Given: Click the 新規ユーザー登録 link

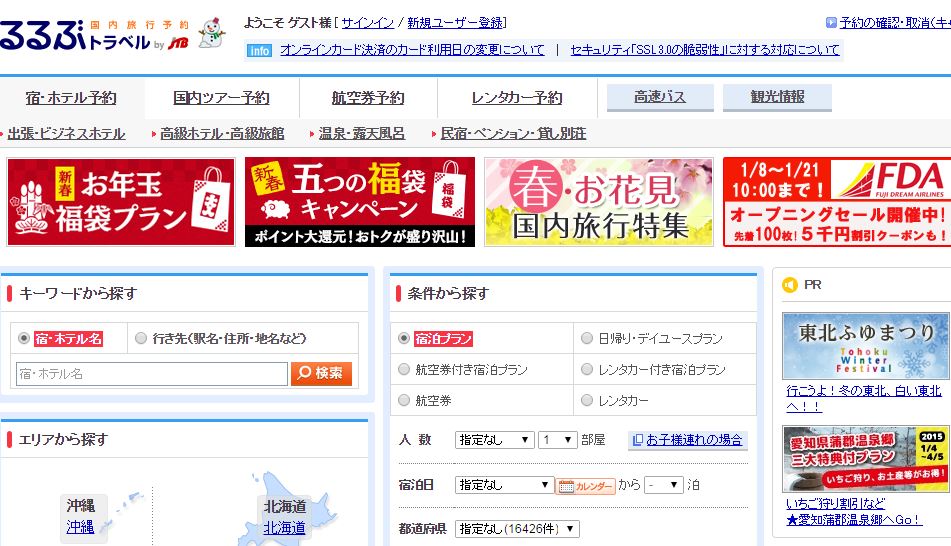Looking at the screenshot, I should pyautogui.click(x=455, y=23).
